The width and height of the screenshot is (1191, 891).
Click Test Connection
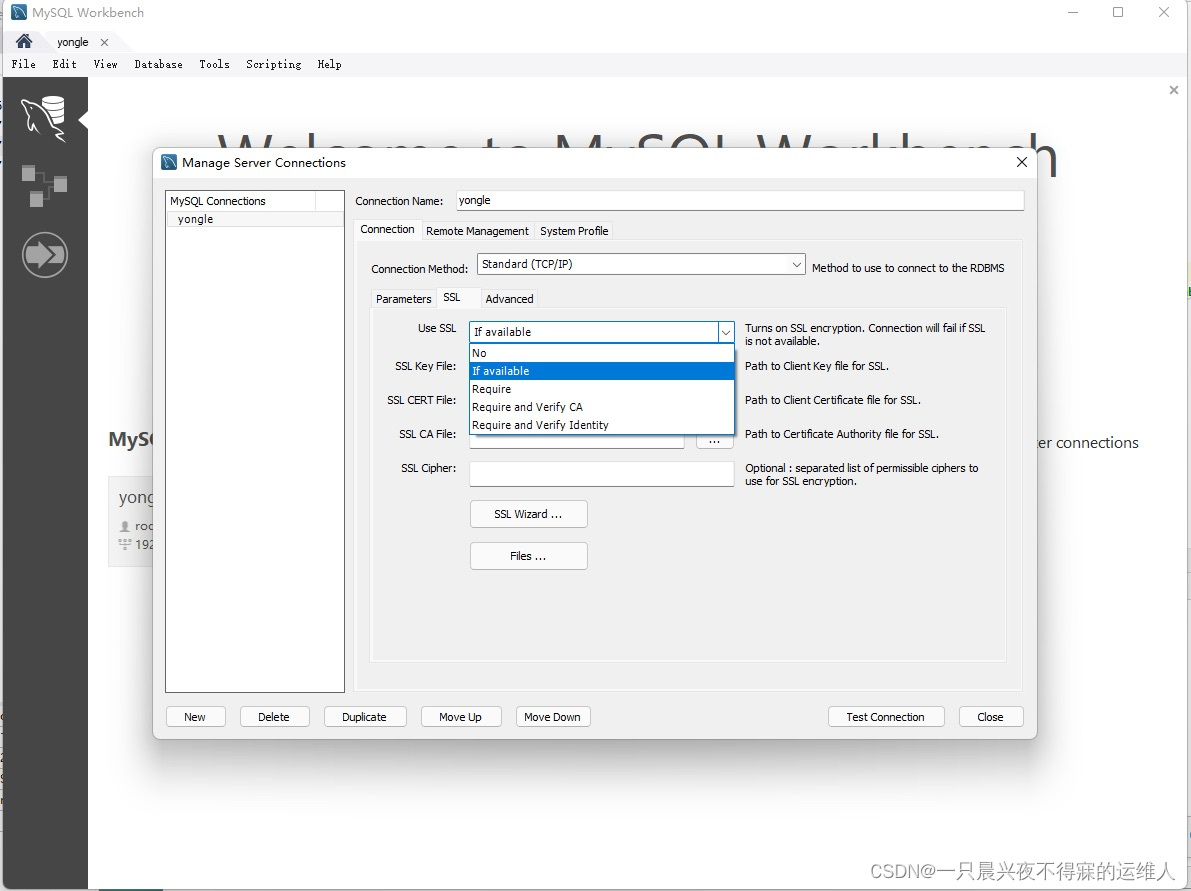pyautogui.click(x=886, y=717)
